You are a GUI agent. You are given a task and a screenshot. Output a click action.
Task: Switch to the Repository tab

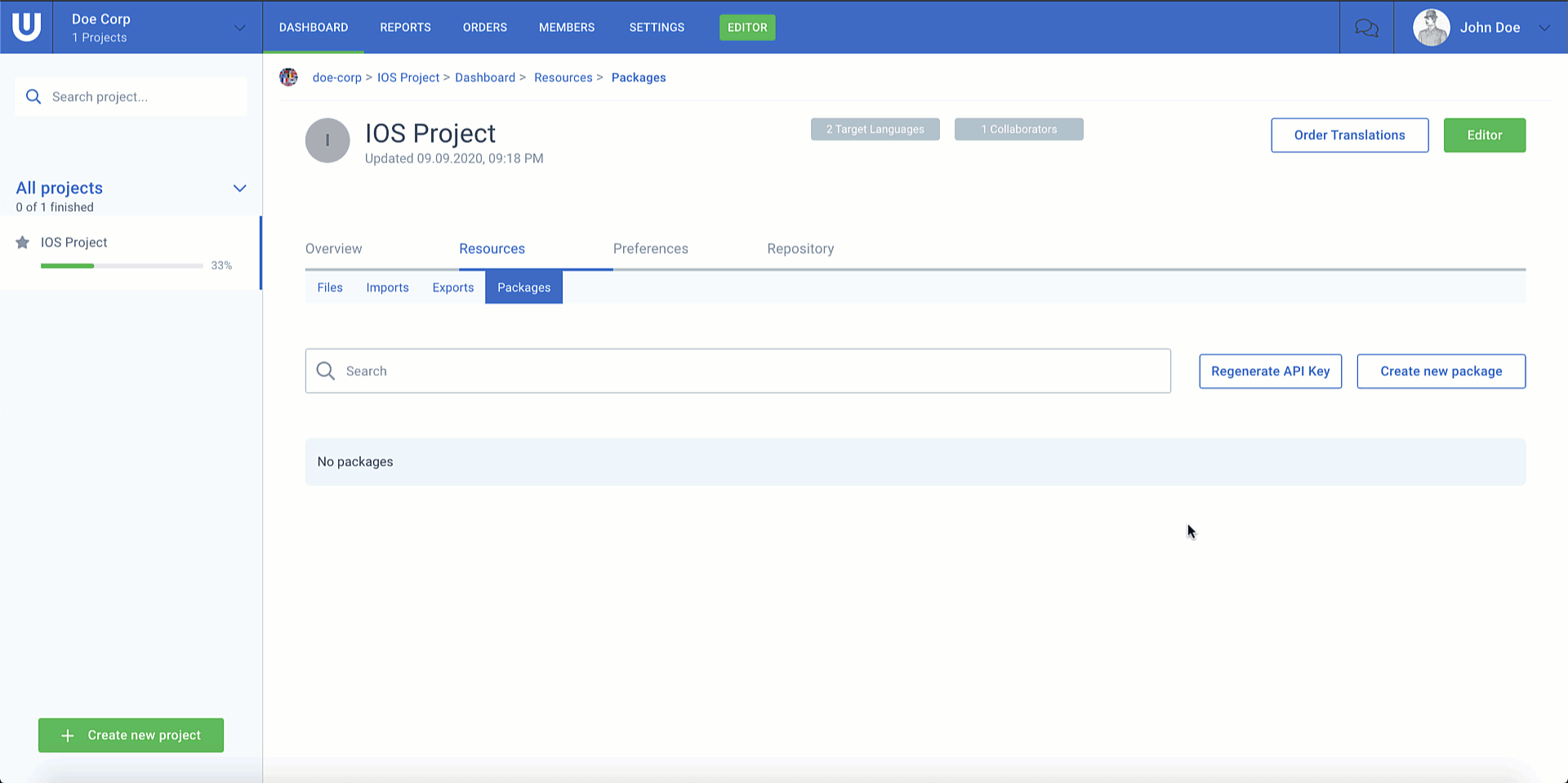[x=800, y=249]
